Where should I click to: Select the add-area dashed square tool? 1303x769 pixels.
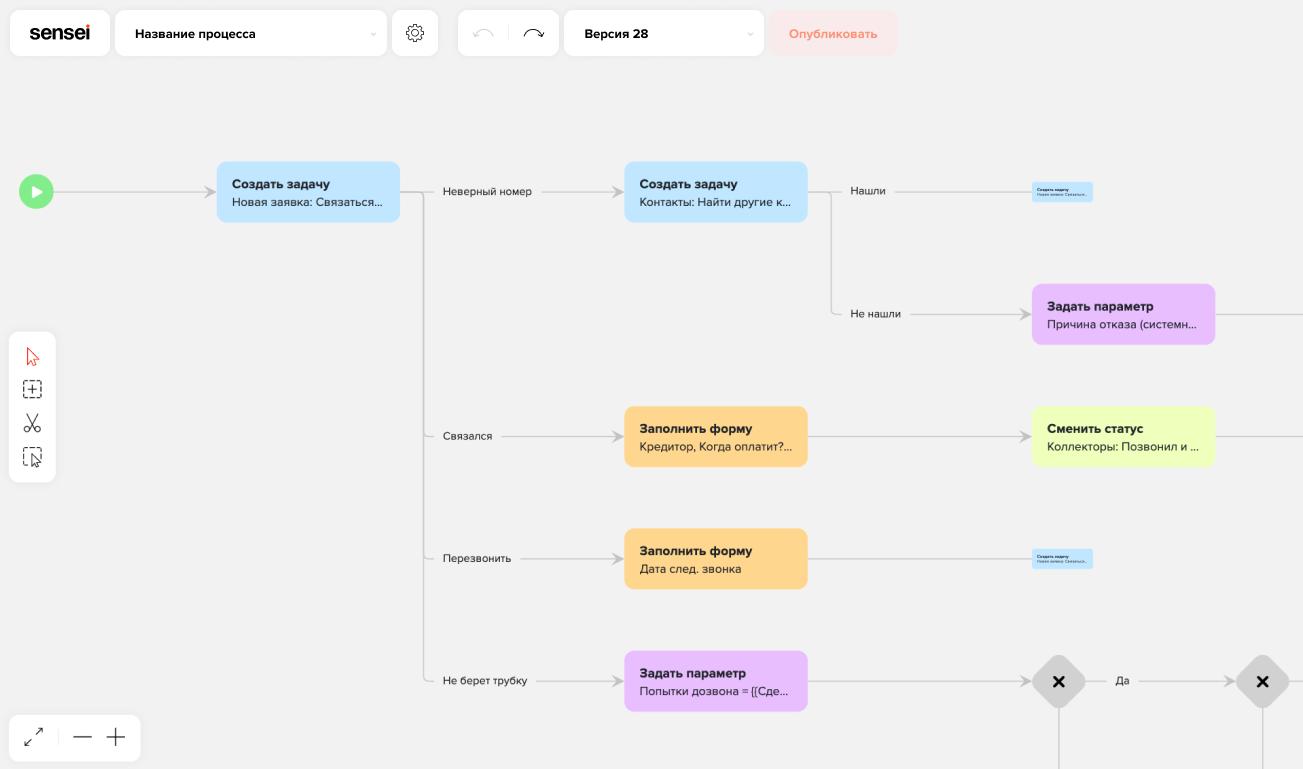pyautogui.click(x=33, y=390)
